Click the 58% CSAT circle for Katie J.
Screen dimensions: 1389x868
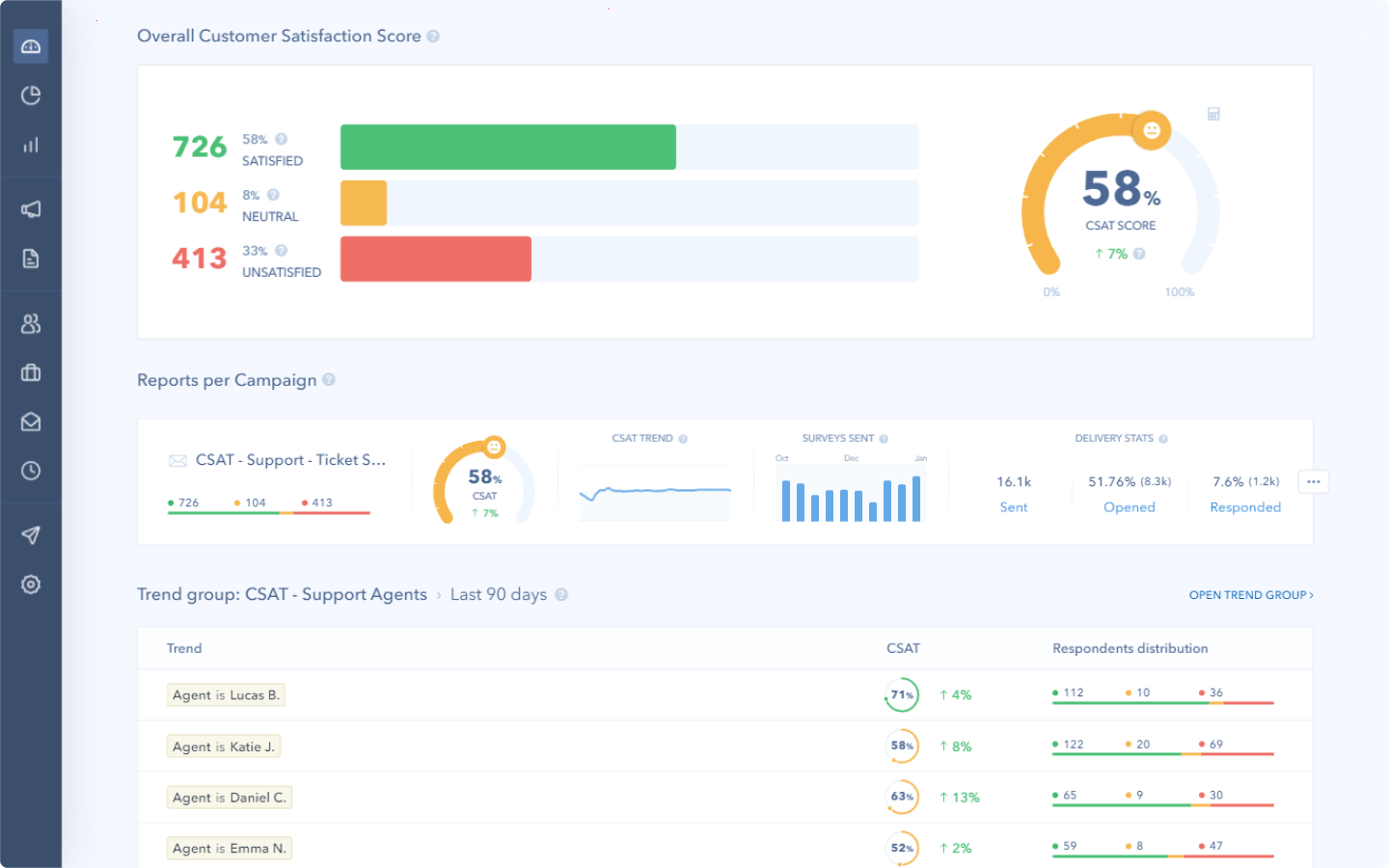click(902, 746)
